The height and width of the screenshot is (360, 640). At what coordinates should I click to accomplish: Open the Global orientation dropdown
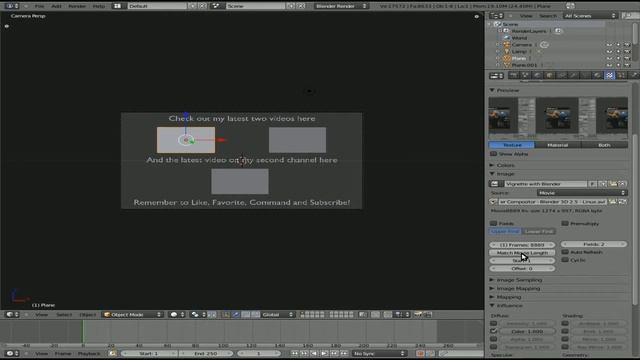pos(277,315)
